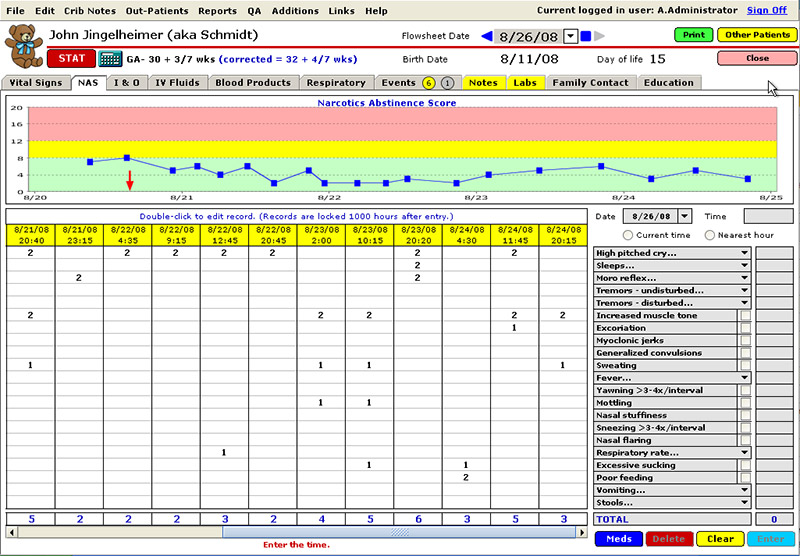The width and height of the screenshot is (800, 556).
Task: Check the Generalized convulsions checkbox
Action: [x=745, y=353]
